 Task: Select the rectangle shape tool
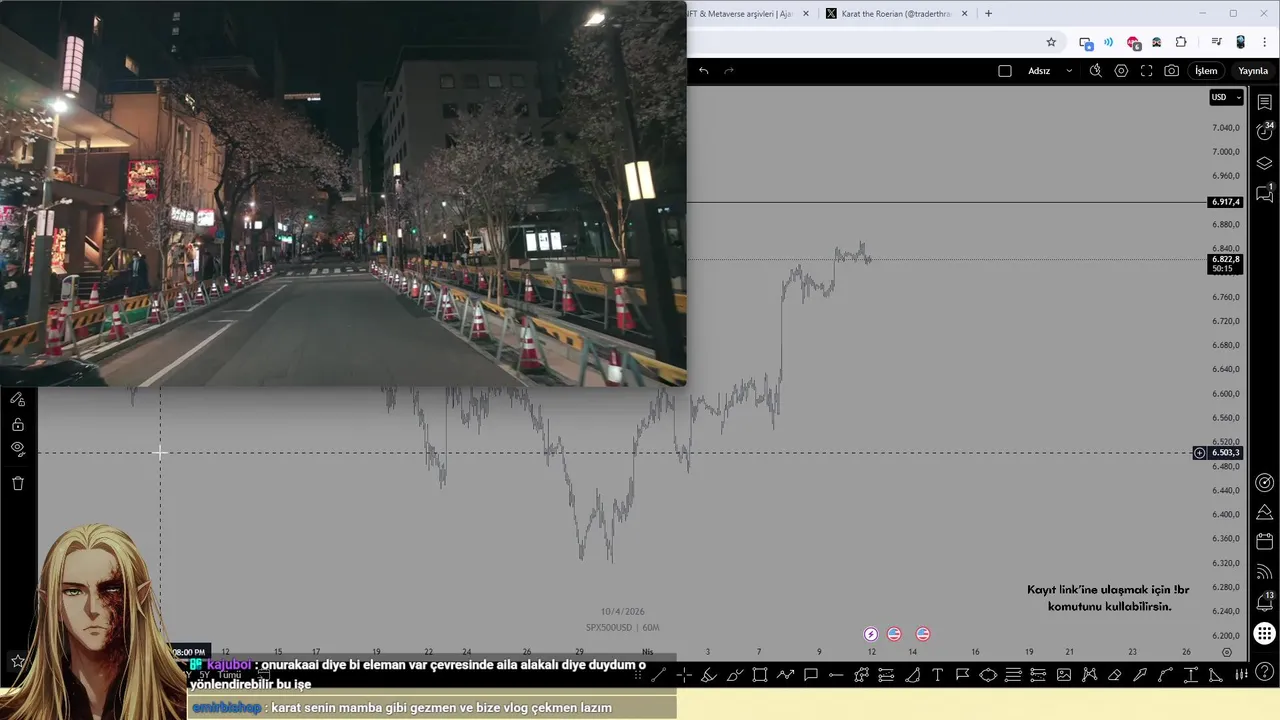760,675
